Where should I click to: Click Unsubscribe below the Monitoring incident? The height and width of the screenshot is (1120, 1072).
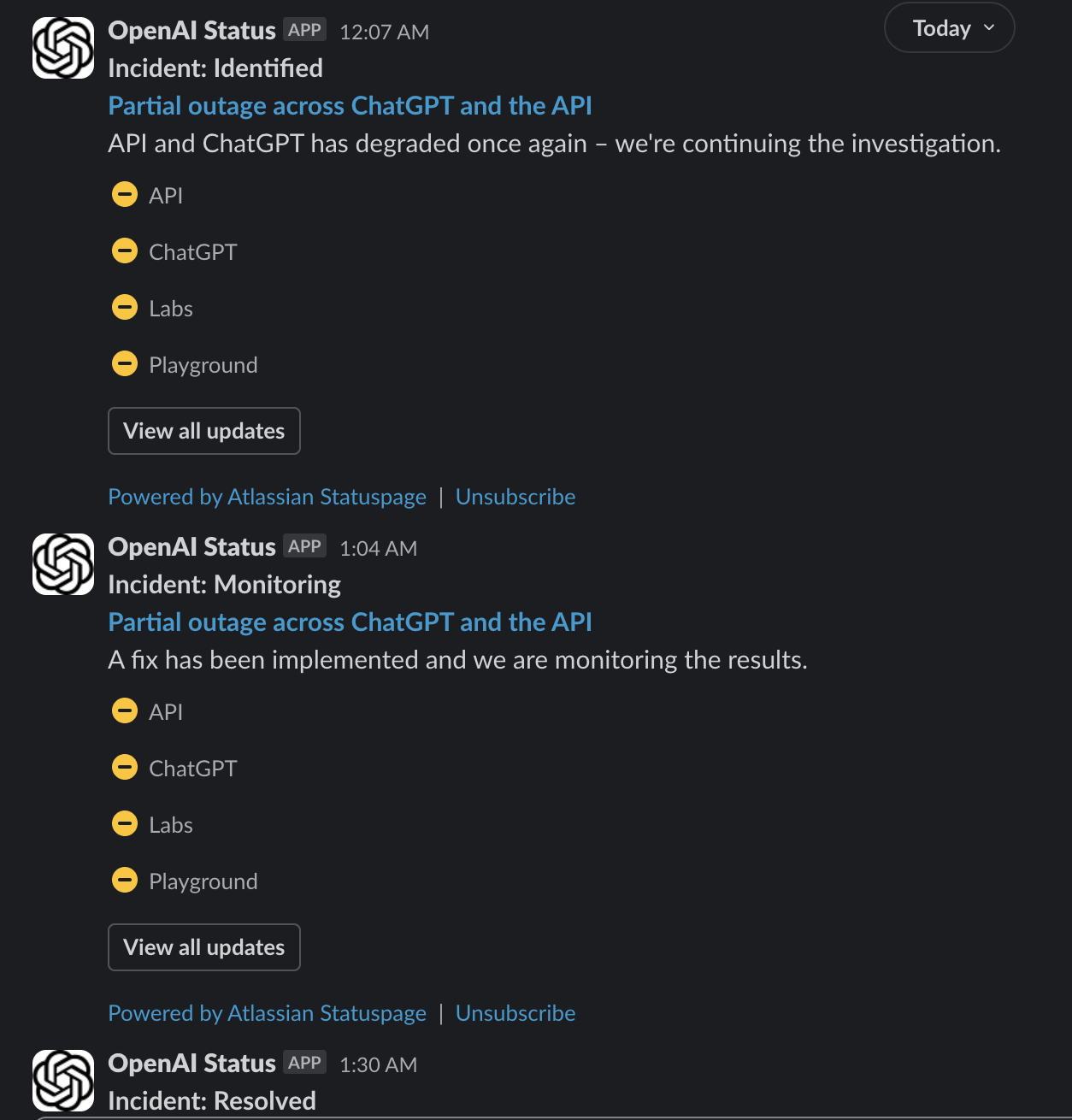click(x=515, y=1013)
